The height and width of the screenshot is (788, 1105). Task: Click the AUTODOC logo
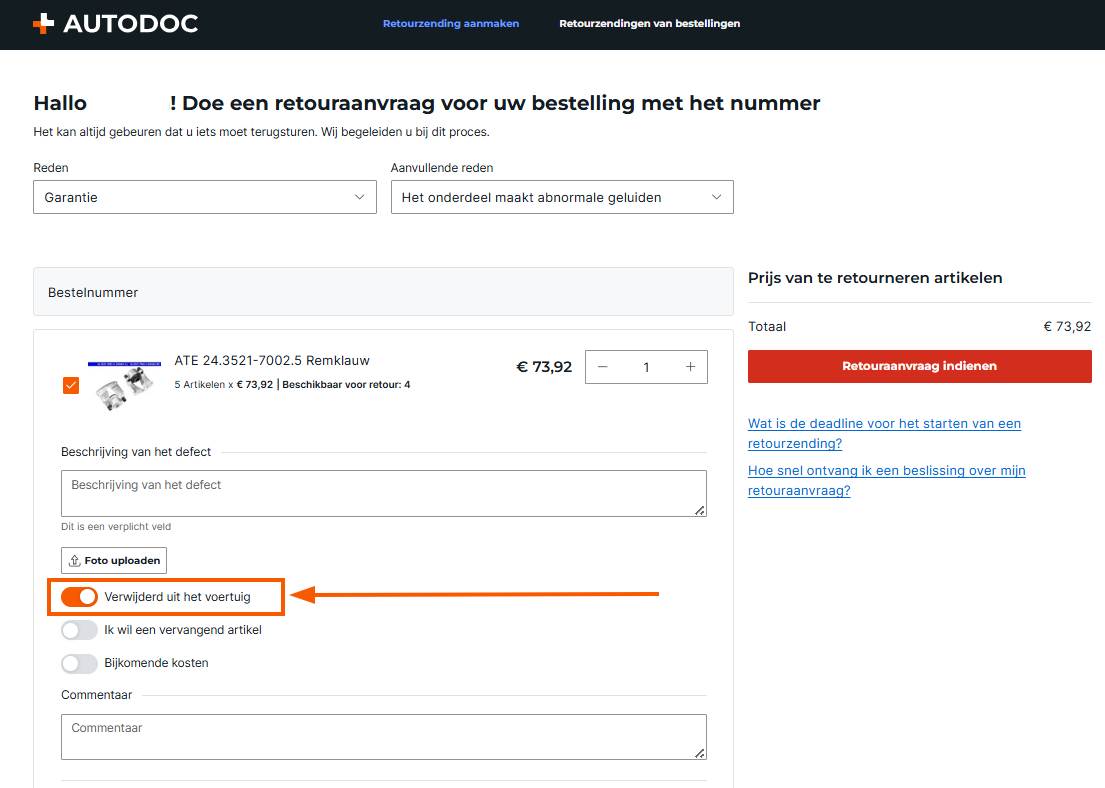click(x=115, y=24)
